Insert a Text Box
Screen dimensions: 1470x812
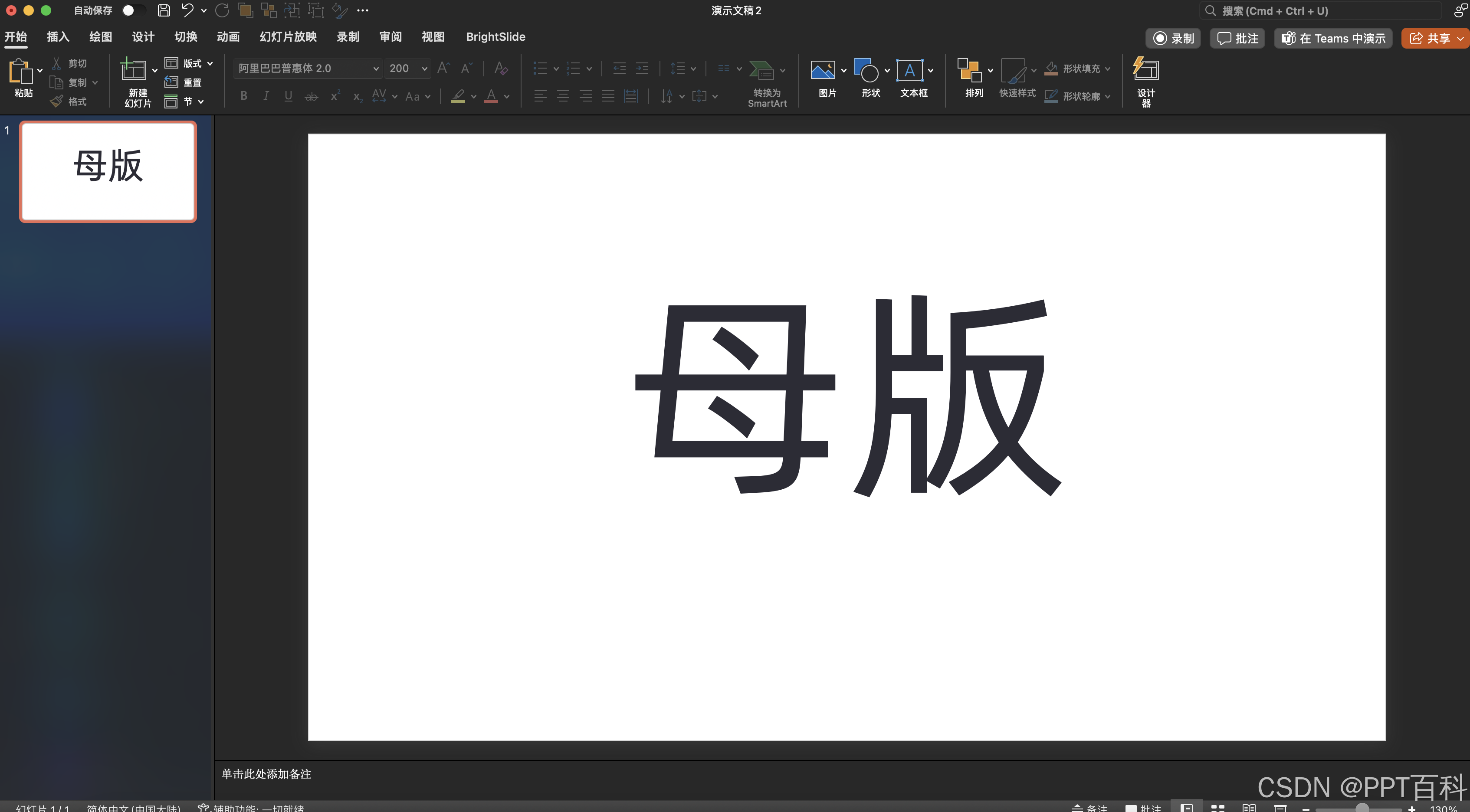909,71
